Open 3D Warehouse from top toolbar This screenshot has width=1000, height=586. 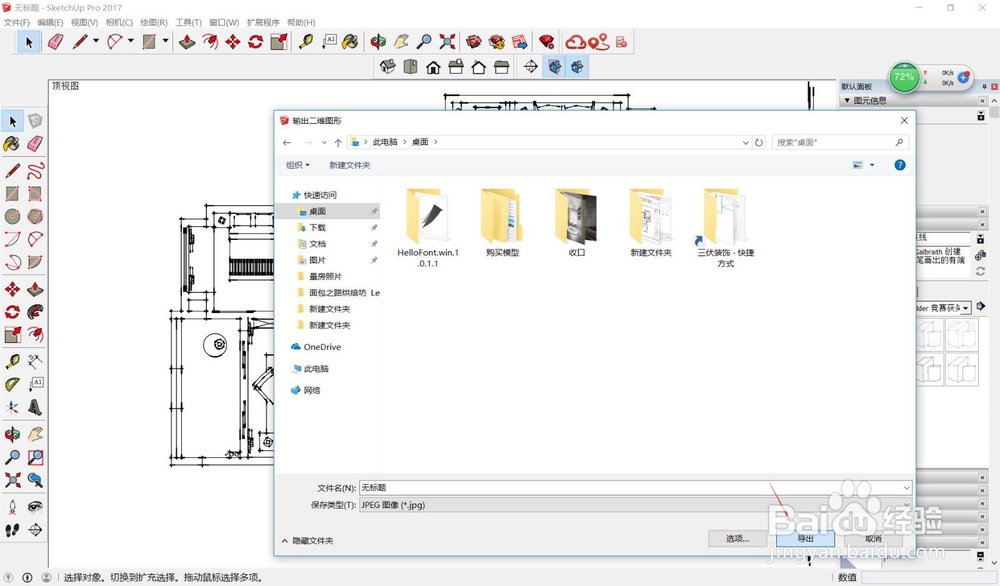click(x=473, y=42)
